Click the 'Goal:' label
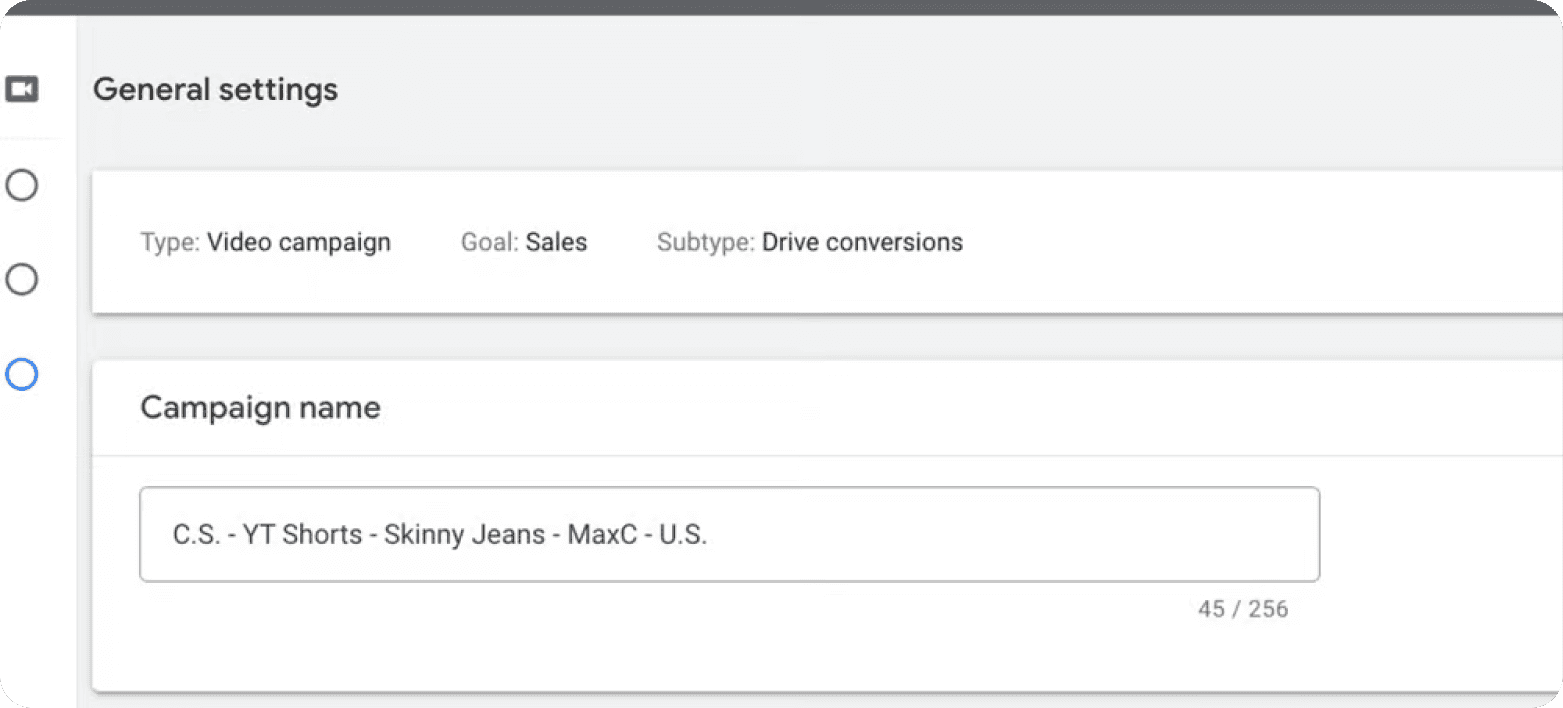The width and height of the screenshot is (1563, 708). [490, 243]
